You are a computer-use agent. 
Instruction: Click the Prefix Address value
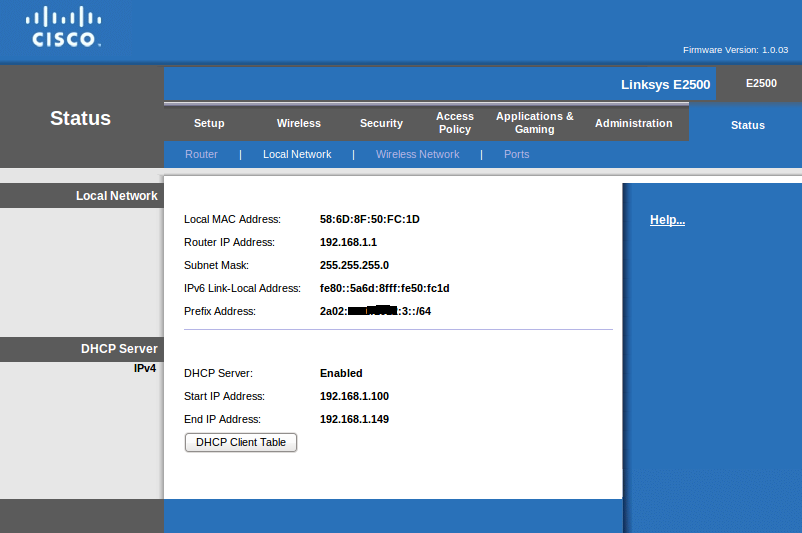[375, 311]
